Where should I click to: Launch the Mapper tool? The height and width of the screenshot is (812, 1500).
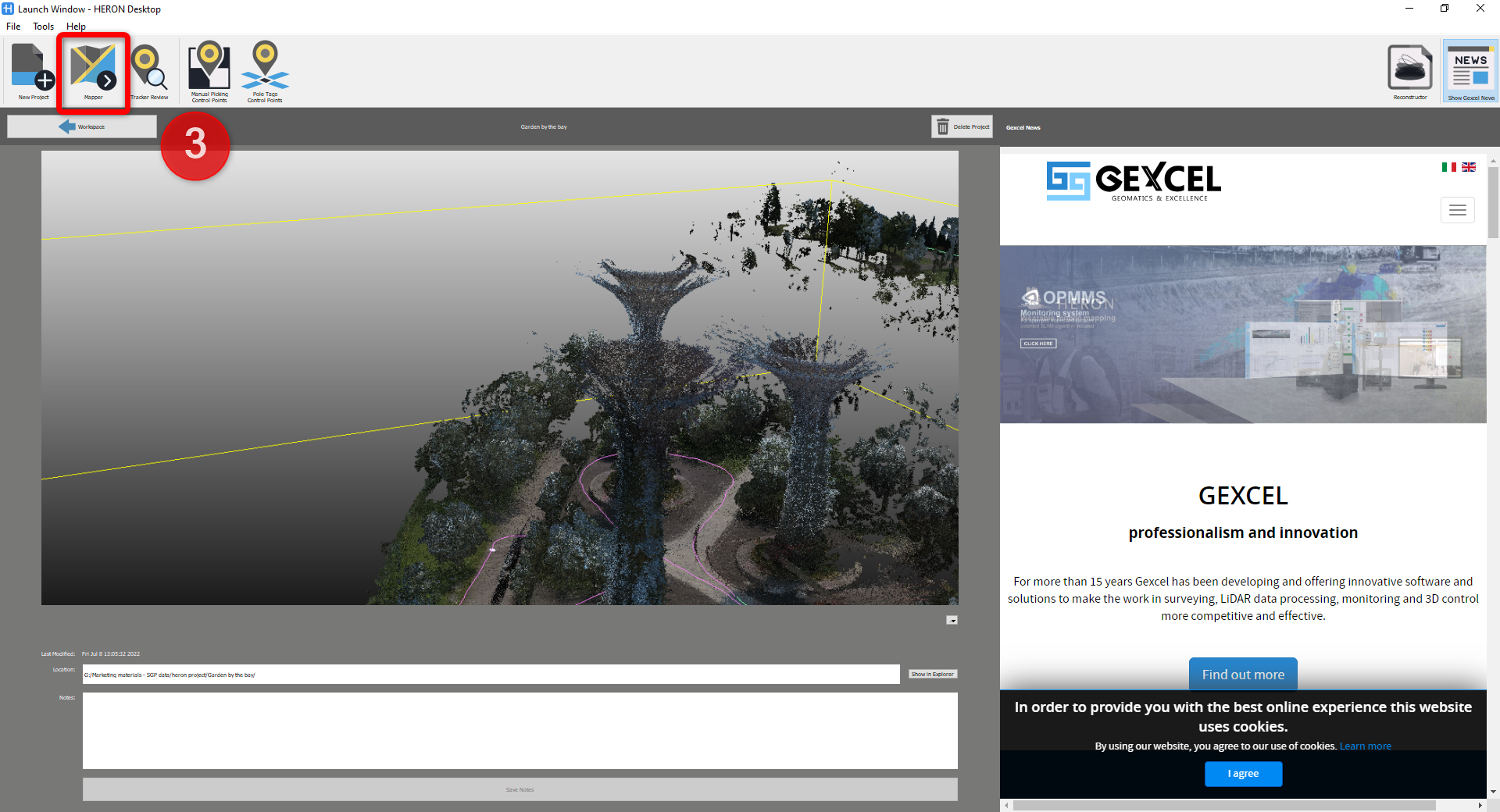(x=93, y=71)
